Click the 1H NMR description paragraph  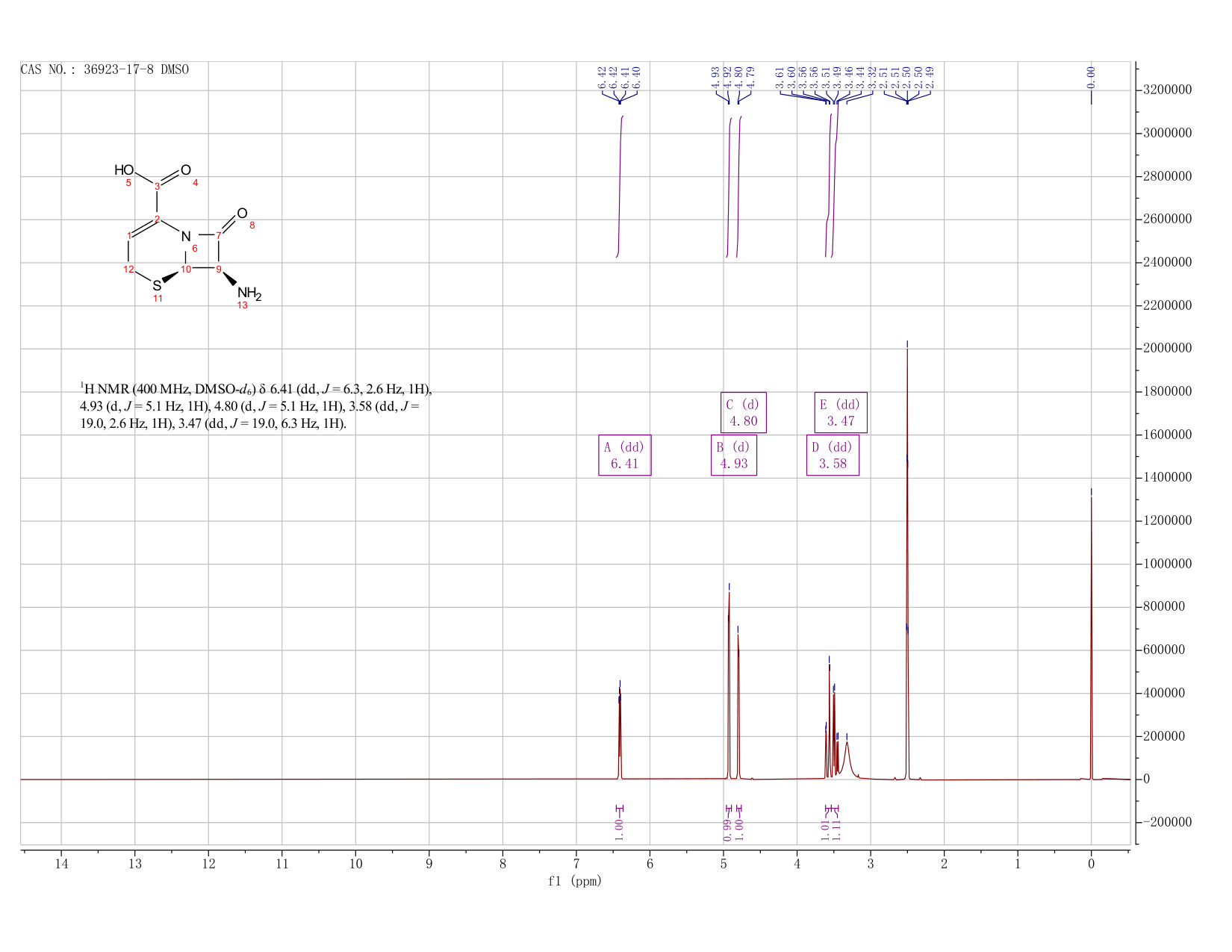tap(256, 406)
